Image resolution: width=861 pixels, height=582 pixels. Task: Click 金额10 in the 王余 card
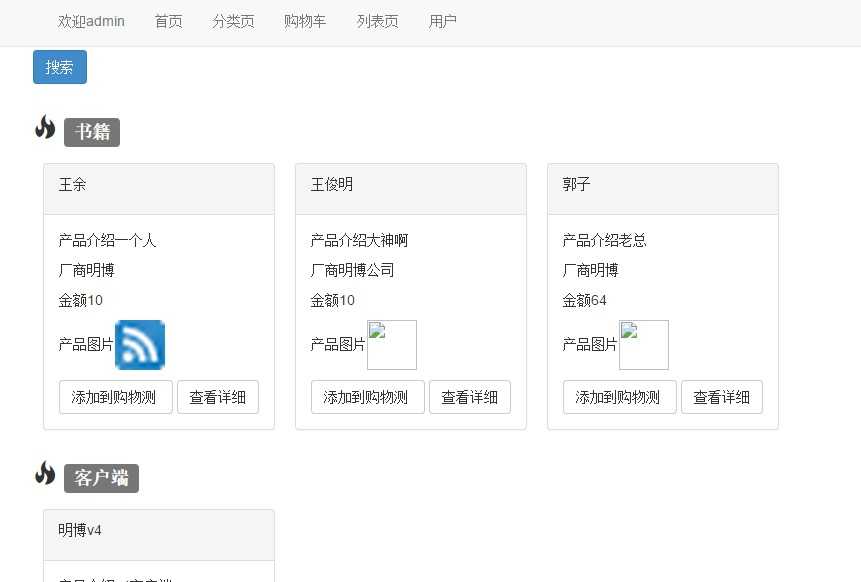point(81,300)
